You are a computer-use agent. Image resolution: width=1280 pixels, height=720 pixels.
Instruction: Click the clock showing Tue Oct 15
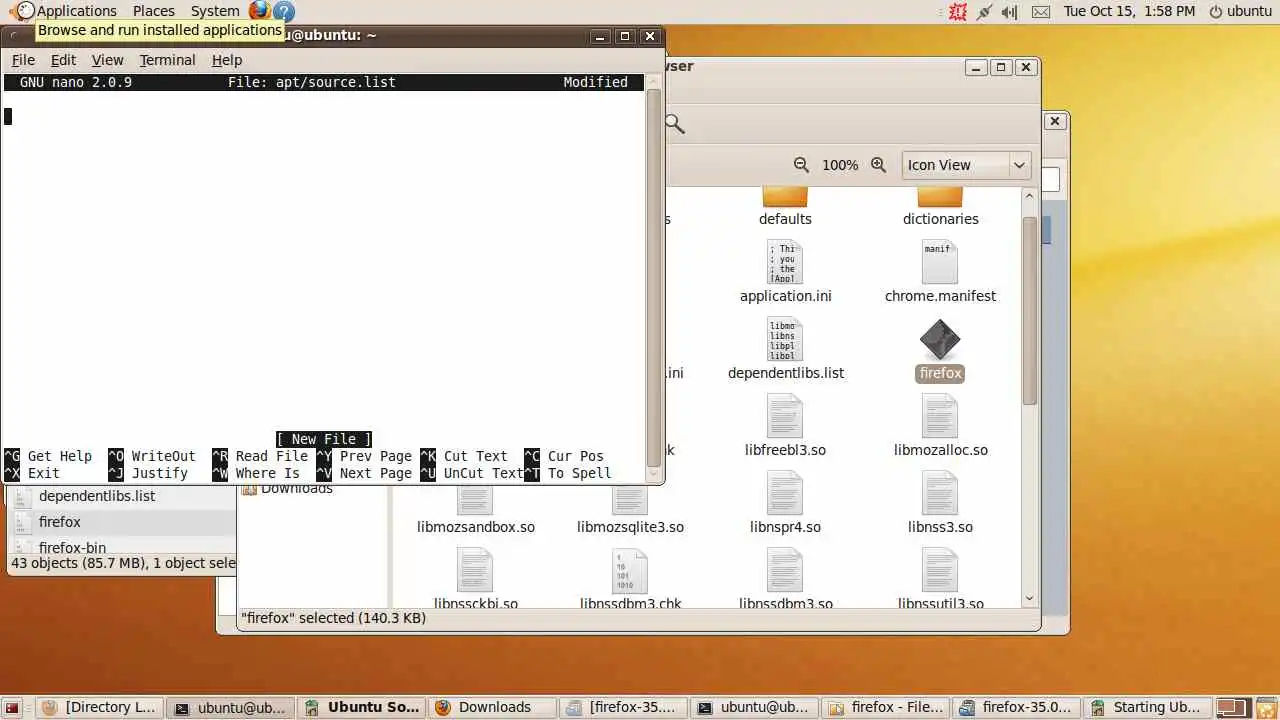click(1129, 12)
